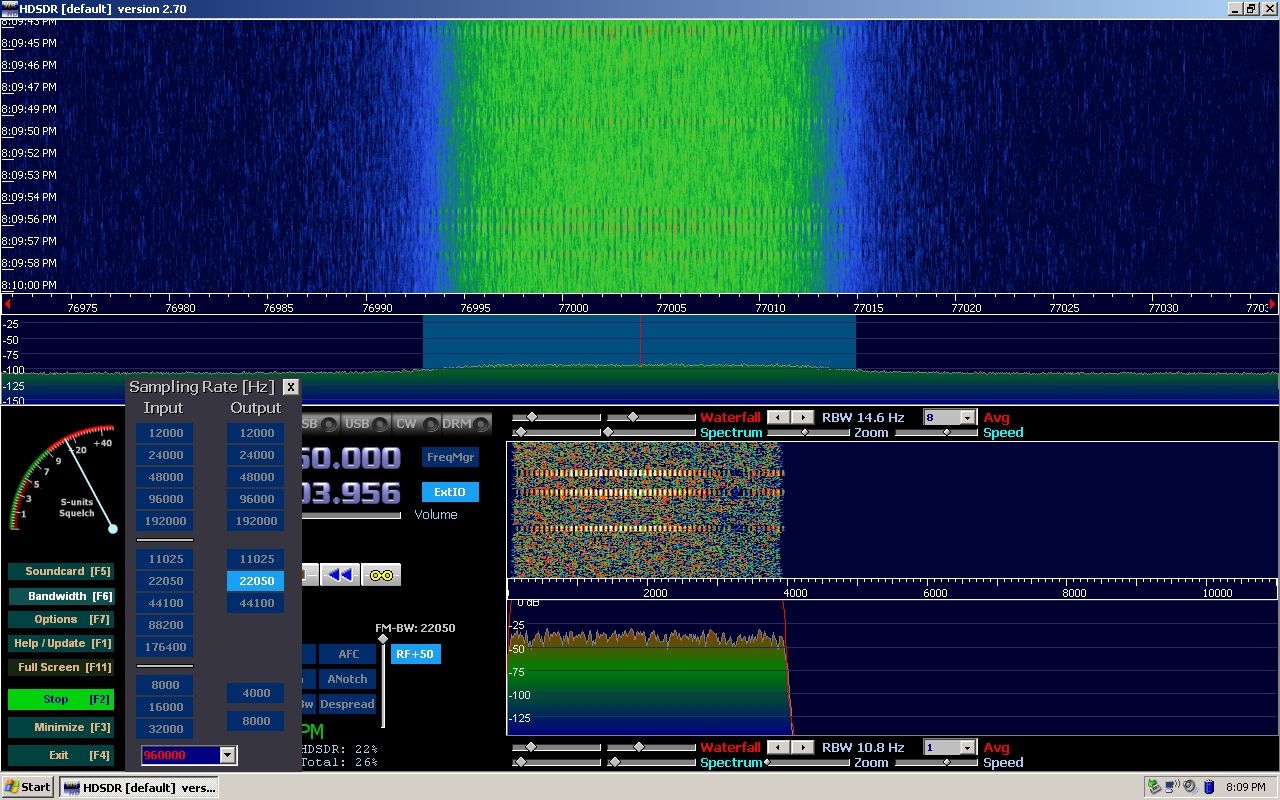Click the left arrow next to RBW 10.8 Hz
This screenshot has height=800, width=1280.
click(x=779, y=747)
